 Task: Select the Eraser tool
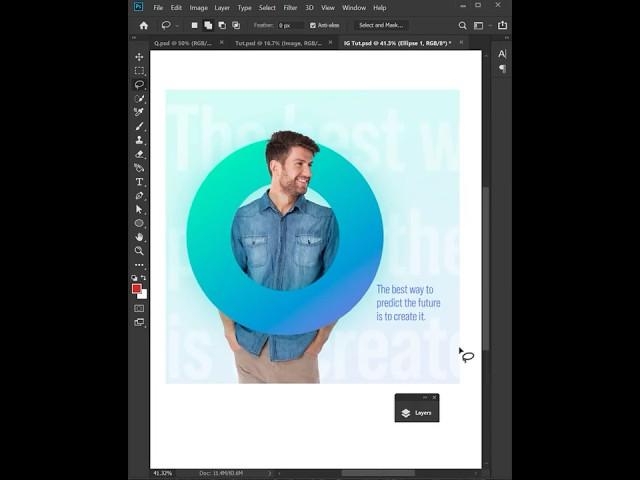(139, 154)
